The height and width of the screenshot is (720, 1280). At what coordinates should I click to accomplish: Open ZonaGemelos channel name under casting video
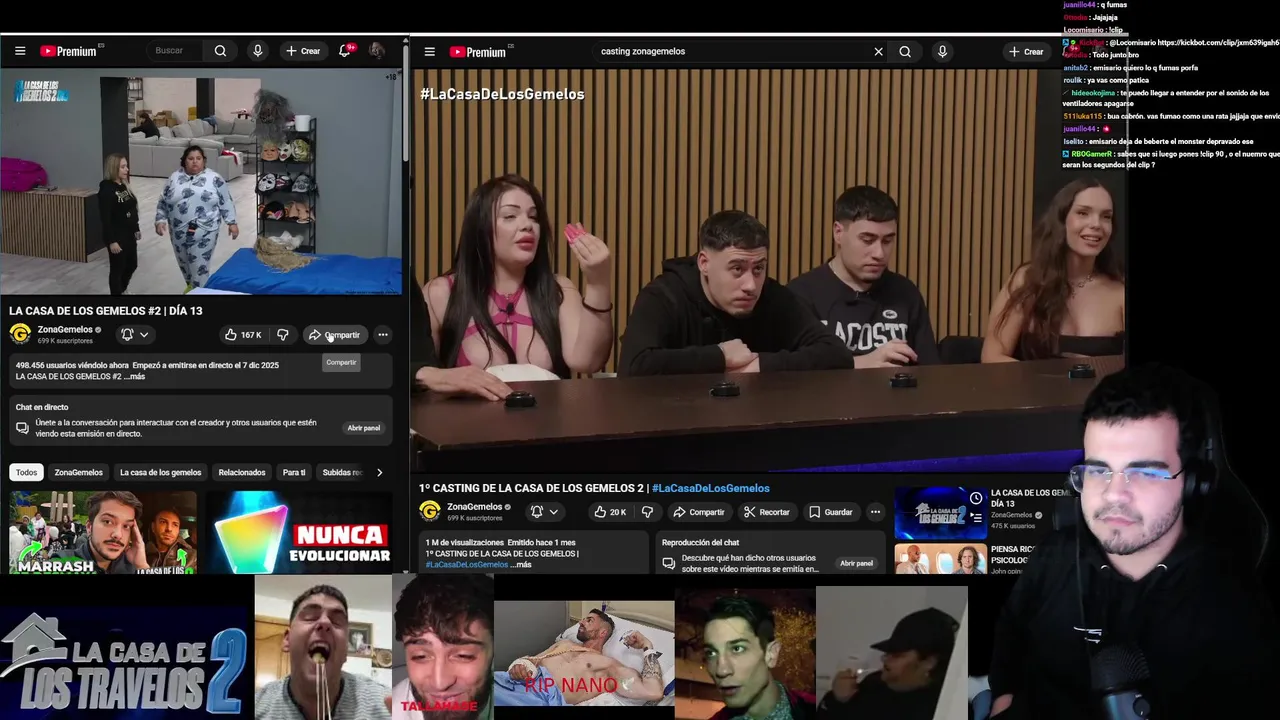coord(474,507)
